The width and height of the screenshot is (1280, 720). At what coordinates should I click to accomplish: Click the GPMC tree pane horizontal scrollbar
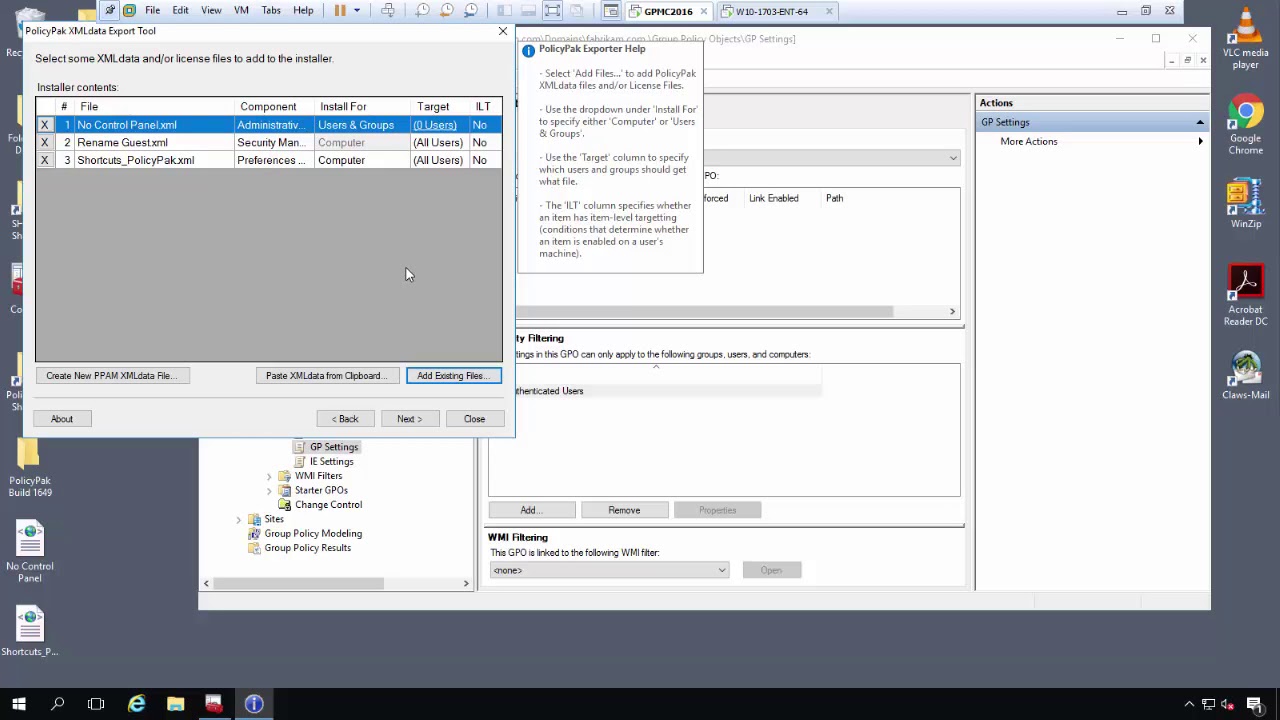click(298, 583)
